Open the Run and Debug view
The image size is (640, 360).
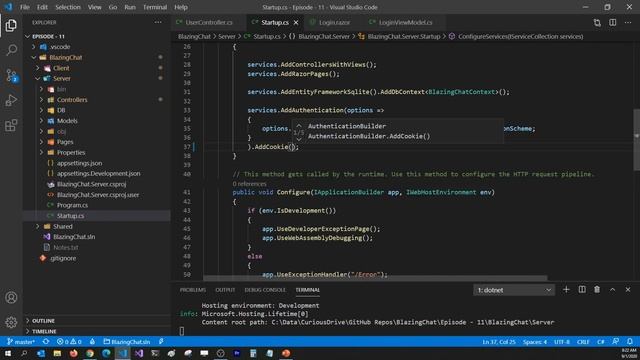11,100
